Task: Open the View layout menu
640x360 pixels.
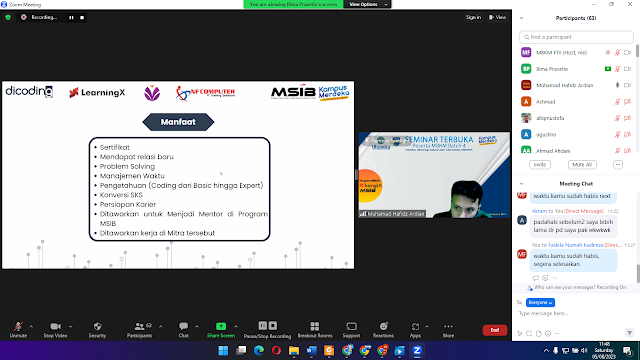Action: (498, 17)
